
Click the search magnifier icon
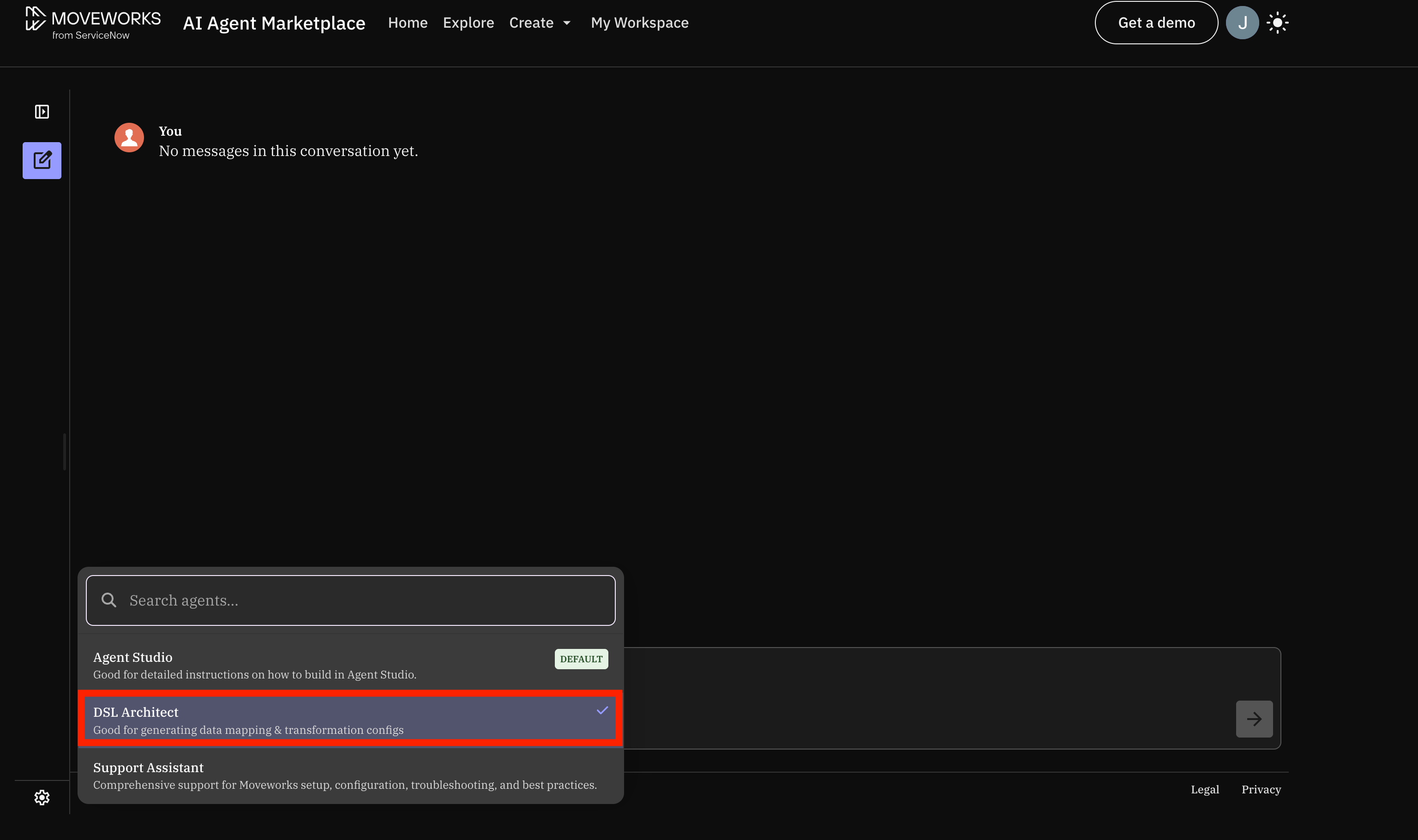pos(108,600)
